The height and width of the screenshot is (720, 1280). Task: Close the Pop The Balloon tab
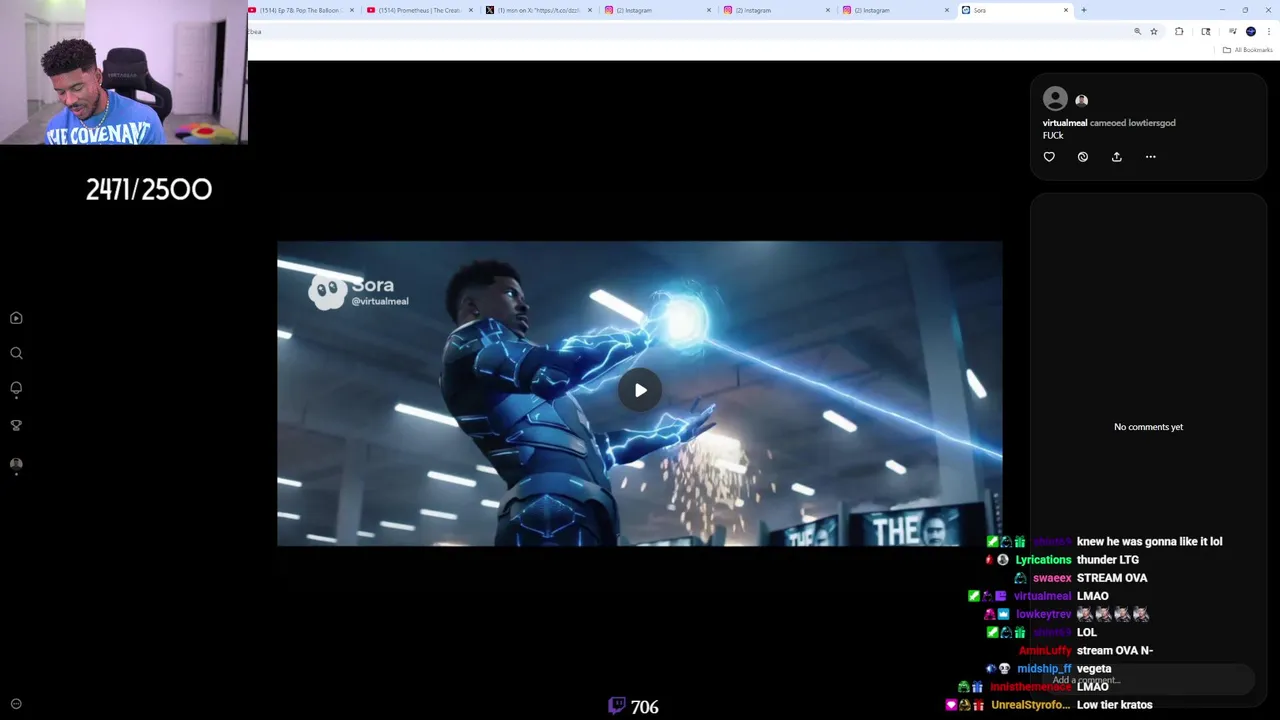pyautogui.click(x=352, y=10)
